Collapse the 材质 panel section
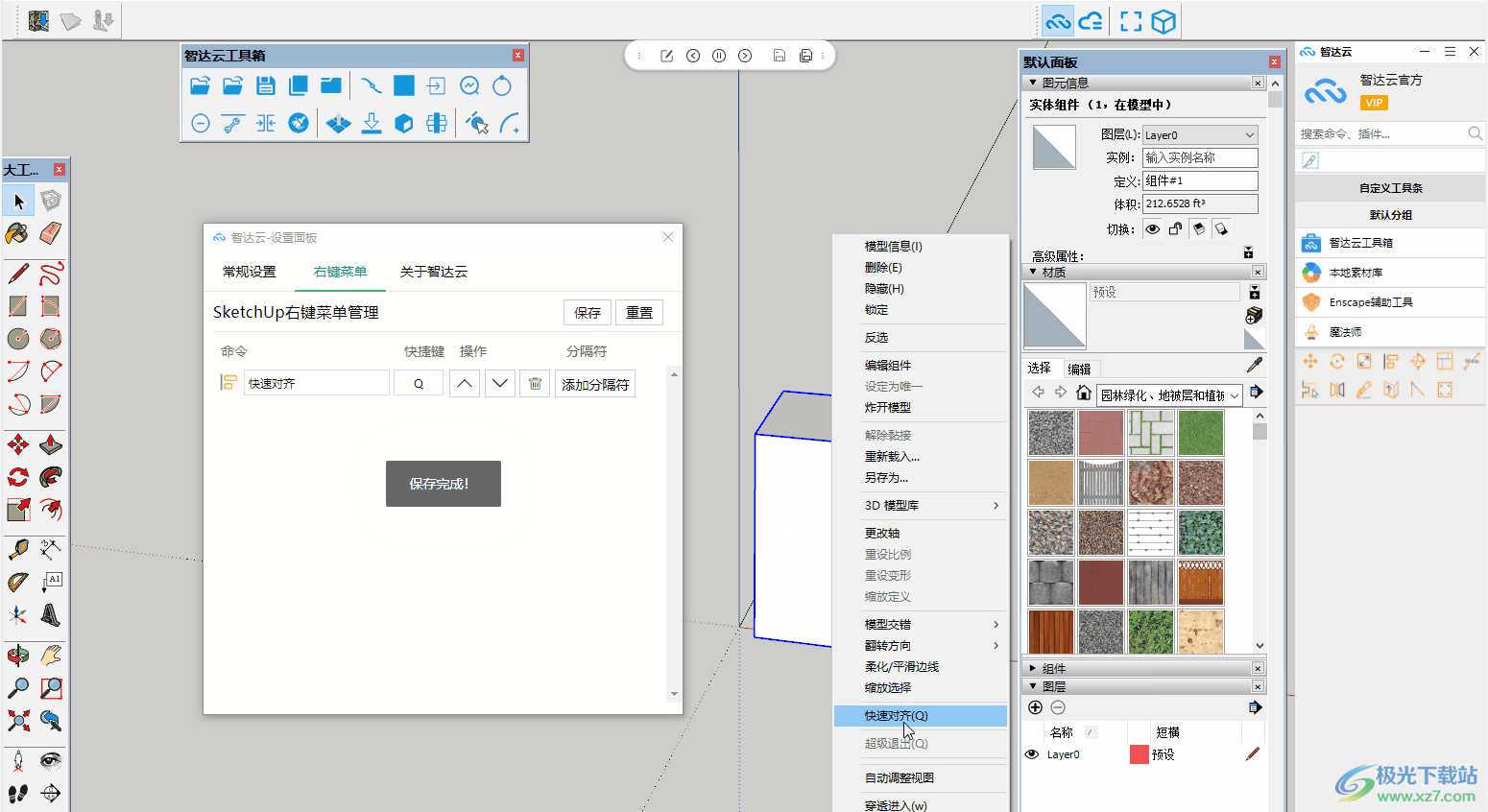Screen dimensions: 1488x812 point(1033,272)
